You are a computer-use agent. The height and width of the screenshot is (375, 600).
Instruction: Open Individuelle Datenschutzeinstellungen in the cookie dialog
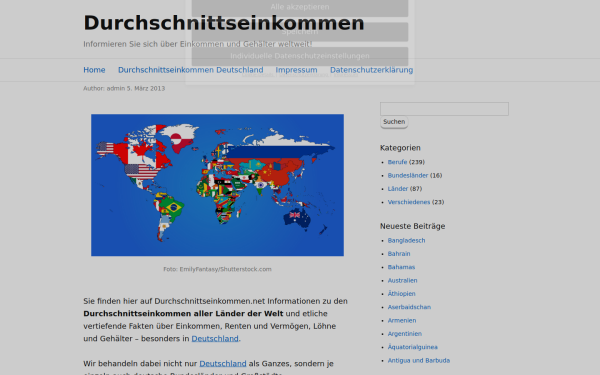tap(300, 56)
